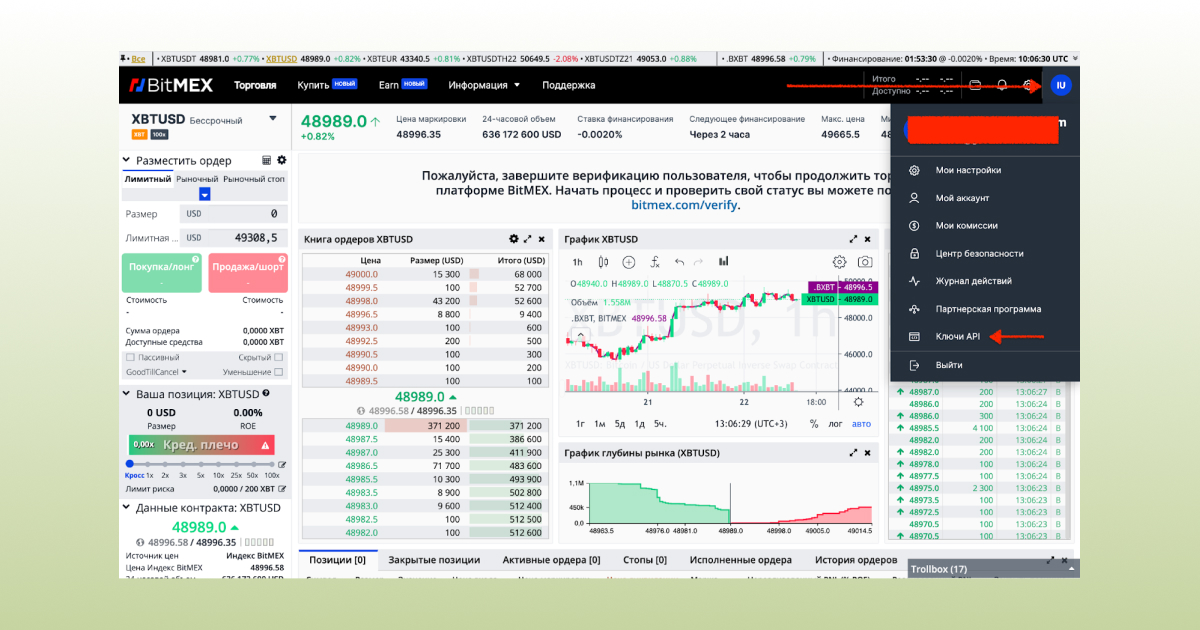Take a chart snapshot with the camera icon
The width and height of the screenshot is (1200, 630).
point(866,262)
